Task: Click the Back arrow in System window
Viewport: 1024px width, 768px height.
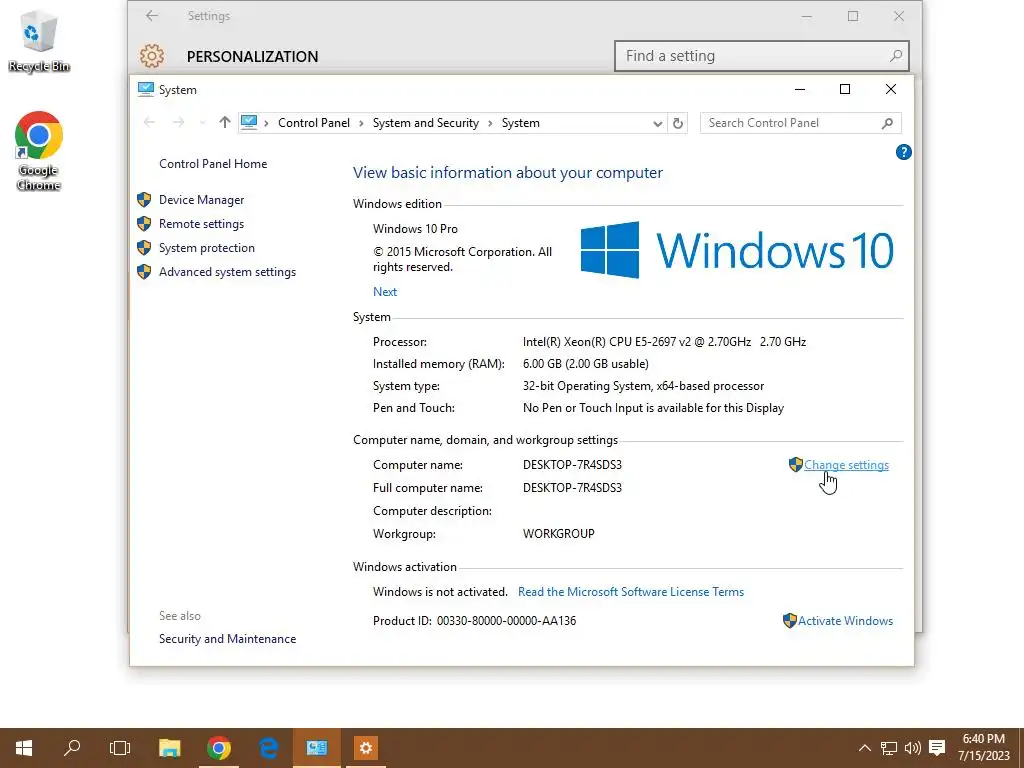Action: pos(150,123)
